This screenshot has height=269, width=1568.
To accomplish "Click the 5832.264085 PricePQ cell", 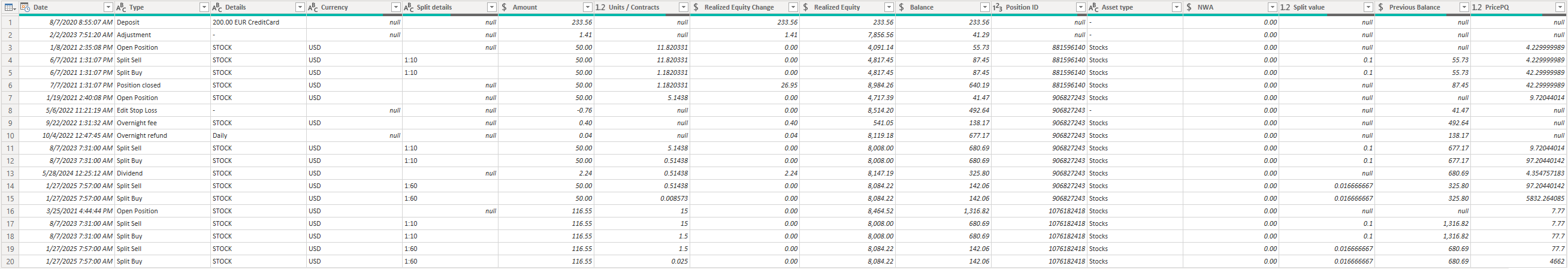I will tap(1518, 198).
